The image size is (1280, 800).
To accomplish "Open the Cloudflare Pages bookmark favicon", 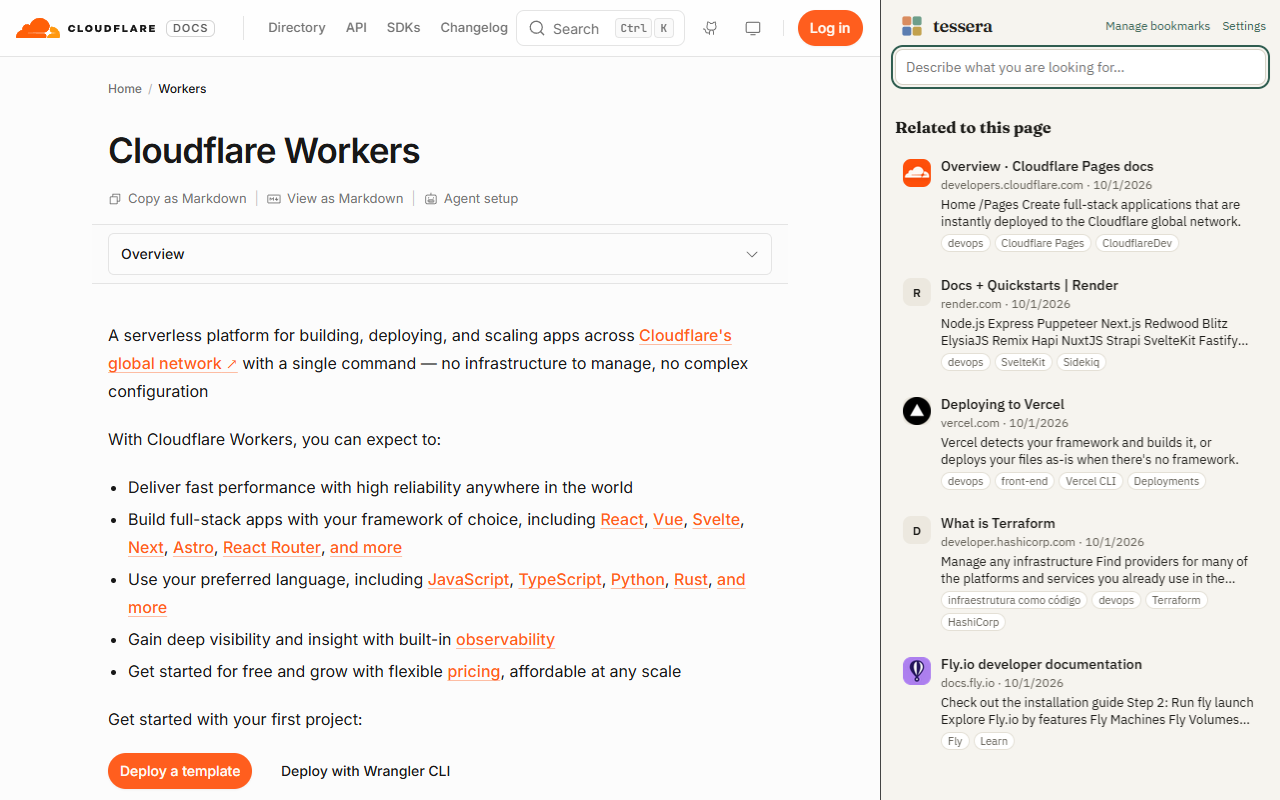I will point(917,173).
